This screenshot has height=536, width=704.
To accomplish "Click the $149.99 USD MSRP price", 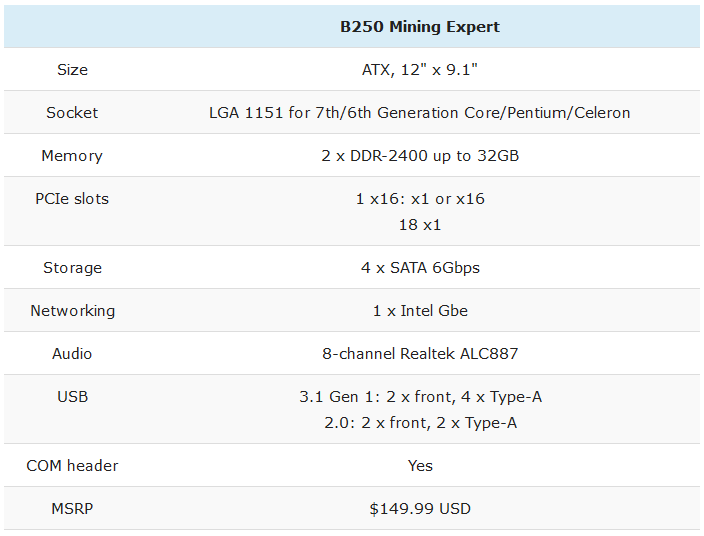I will tap(420, 509).
